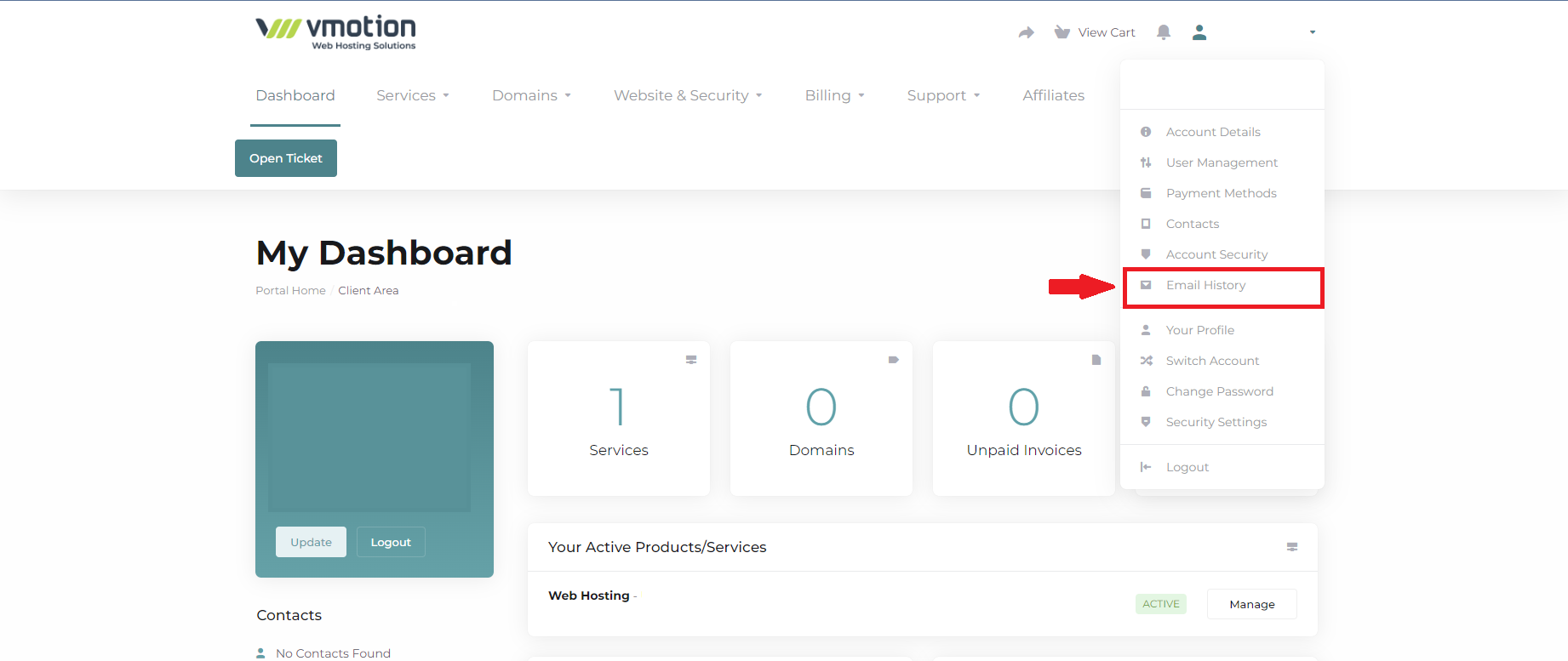
Task: Click Your Active Products/Services heading
Action: (x=657, y=547)
